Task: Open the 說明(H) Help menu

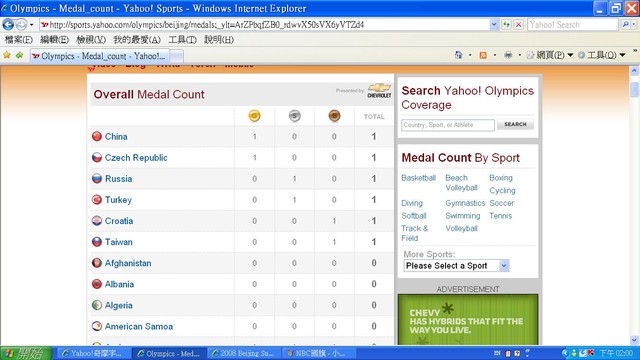Action: (219, 40)
